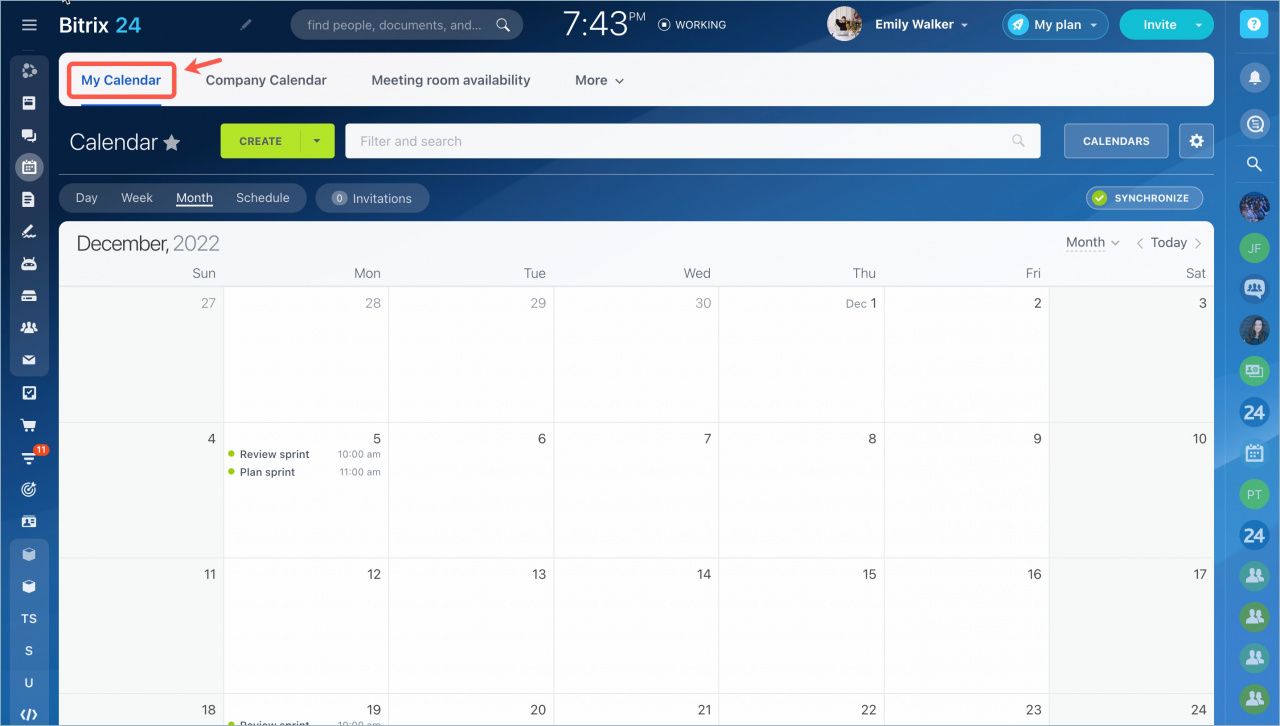Open the notifications bell icon
The height and width of the screenshot is (726, 1280).
coord(1254,77)
